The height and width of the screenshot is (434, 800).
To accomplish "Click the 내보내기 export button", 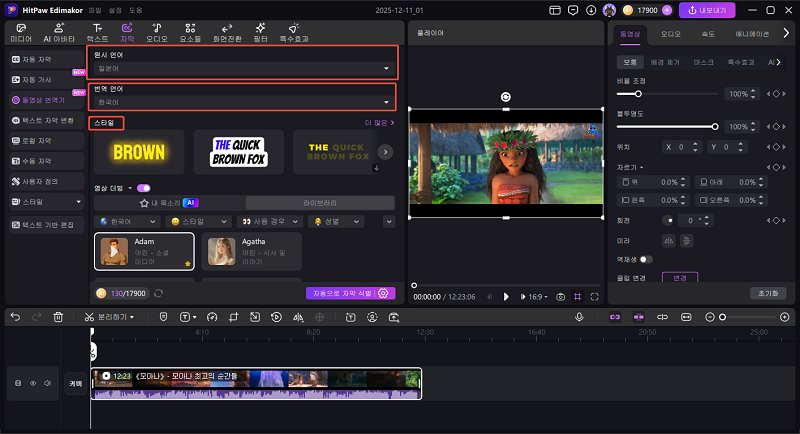I will click(x=707, y=10).
